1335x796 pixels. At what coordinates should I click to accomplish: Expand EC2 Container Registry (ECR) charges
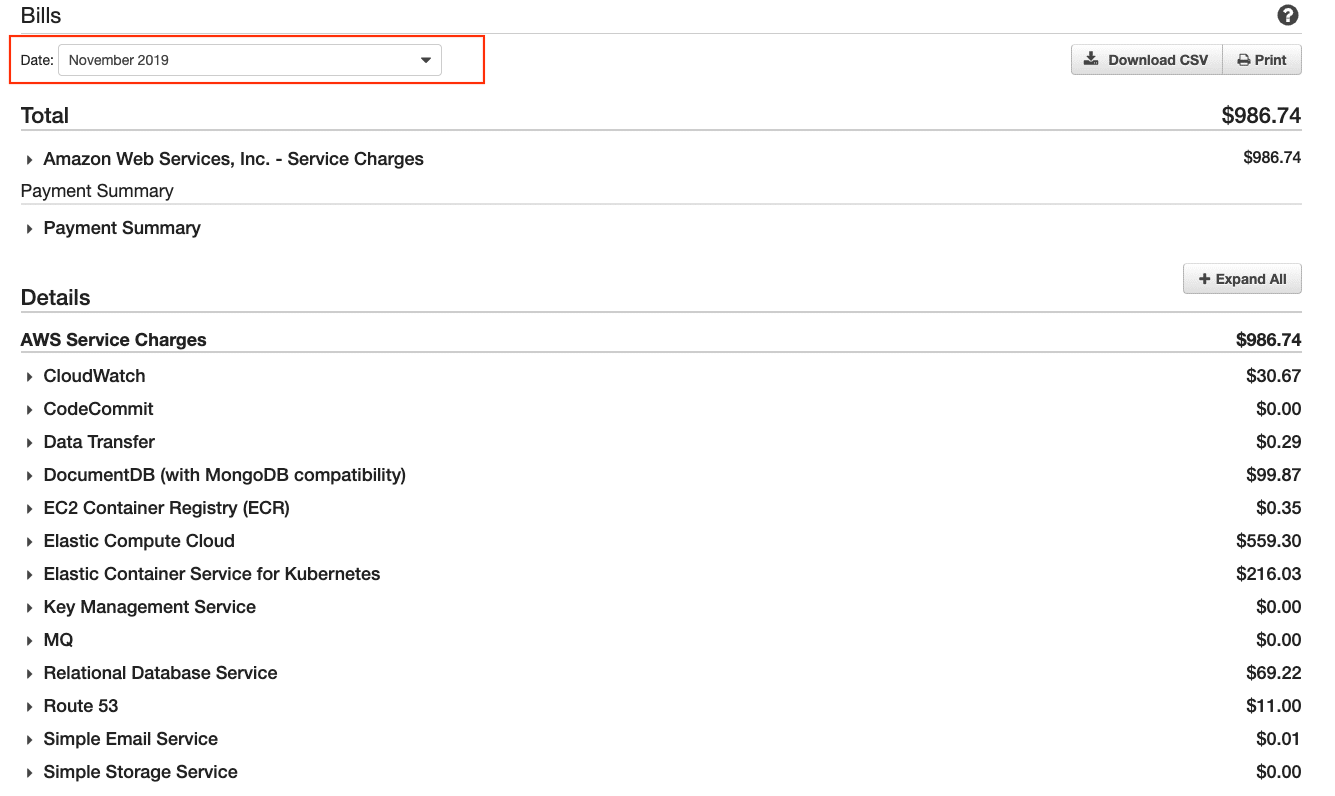click(166, 508)
